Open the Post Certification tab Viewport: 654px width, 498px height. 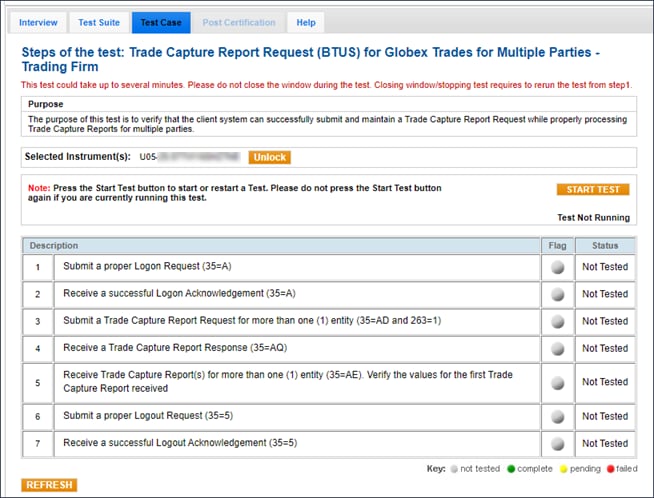[x=238, y=22]
